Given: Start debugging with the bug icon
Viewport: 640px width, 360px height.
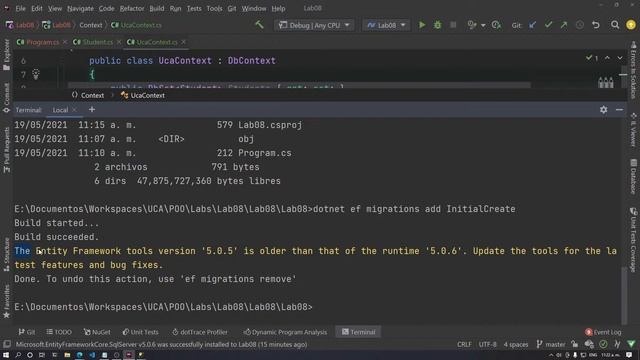Looking at the screenshot, I should 438,25.
